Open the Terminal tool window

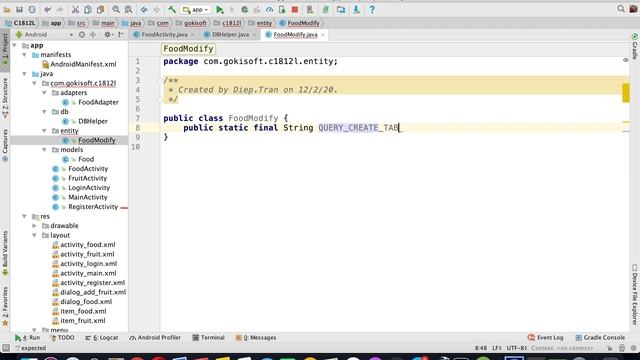pyautogui.click(x=209, y=338)
